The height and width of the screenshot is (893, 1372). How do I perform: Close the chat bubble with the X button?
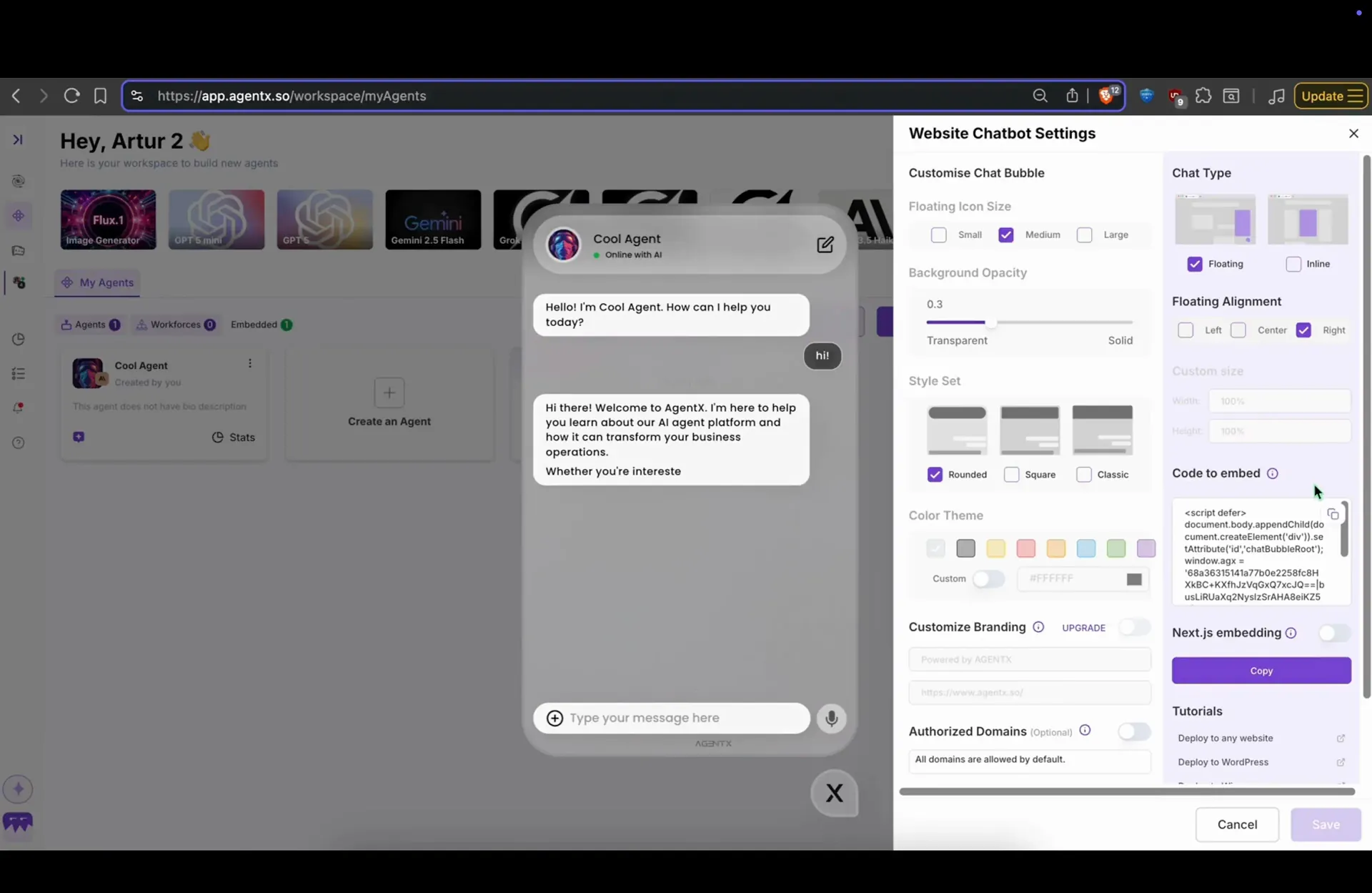834,793
